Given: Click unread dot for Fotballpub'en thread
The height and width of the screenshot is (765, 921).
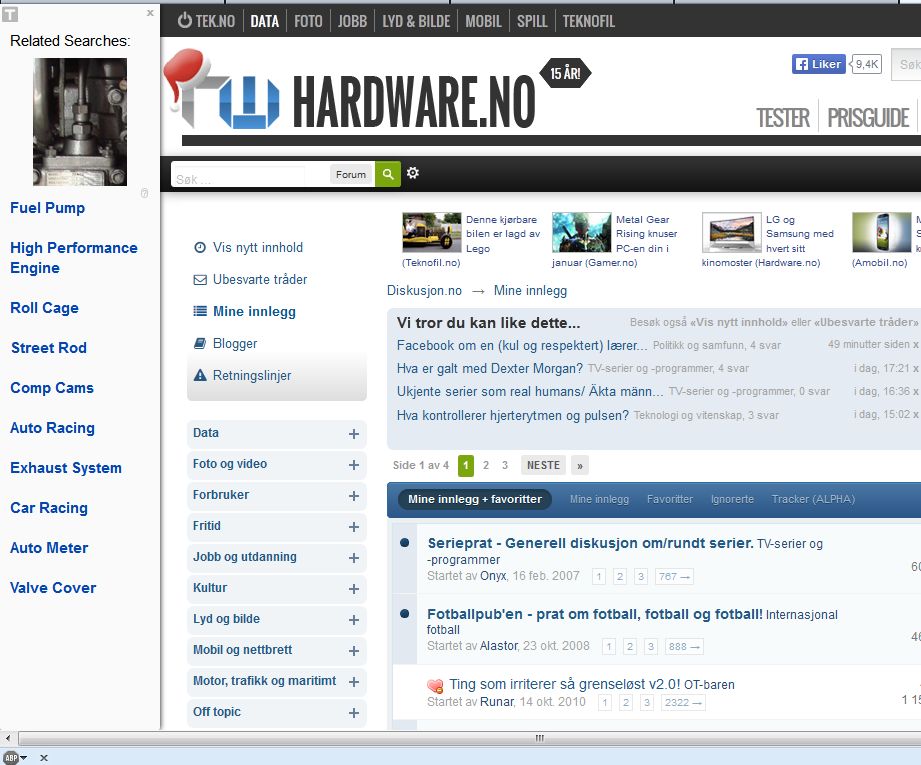Looking at the screenshot, I should coord(405,613).
